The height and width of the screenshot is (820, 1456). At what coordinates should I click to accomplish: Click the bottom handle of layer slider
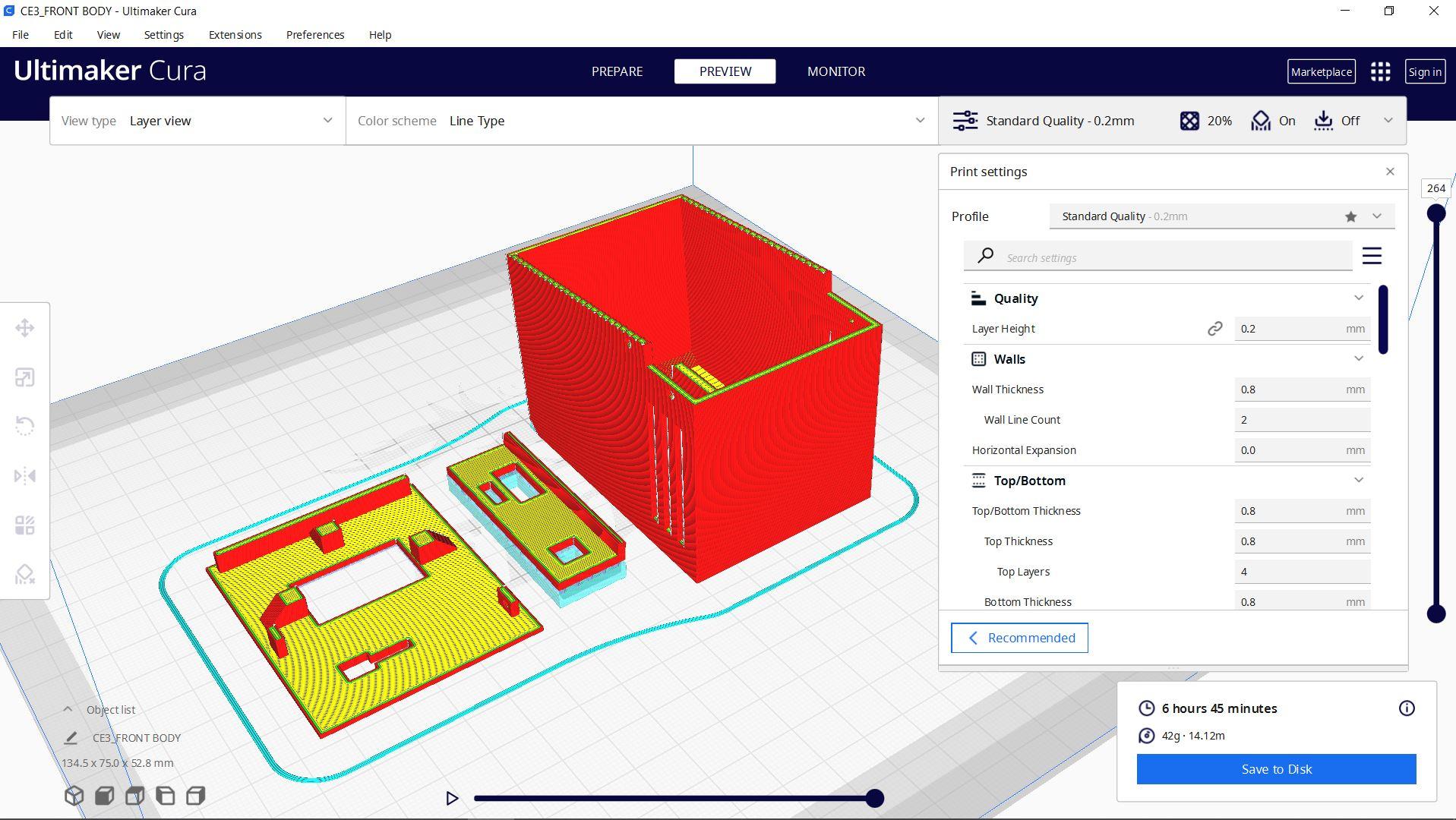[1435, 613]
